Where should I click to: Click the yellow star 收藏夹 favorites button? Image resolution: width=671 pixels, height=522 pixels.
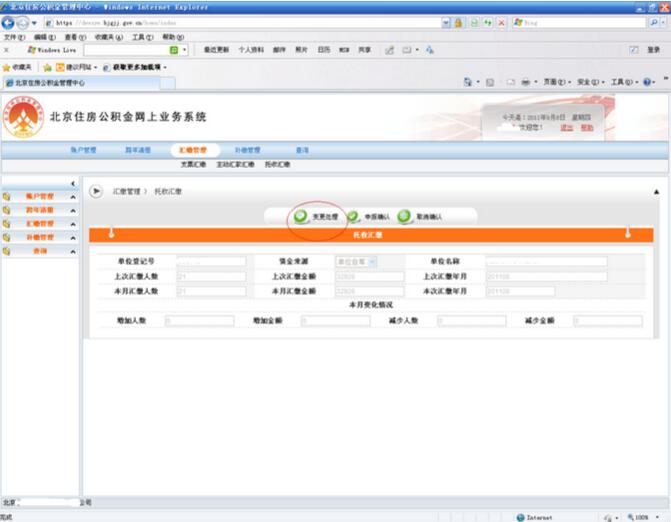click(17, 67)
